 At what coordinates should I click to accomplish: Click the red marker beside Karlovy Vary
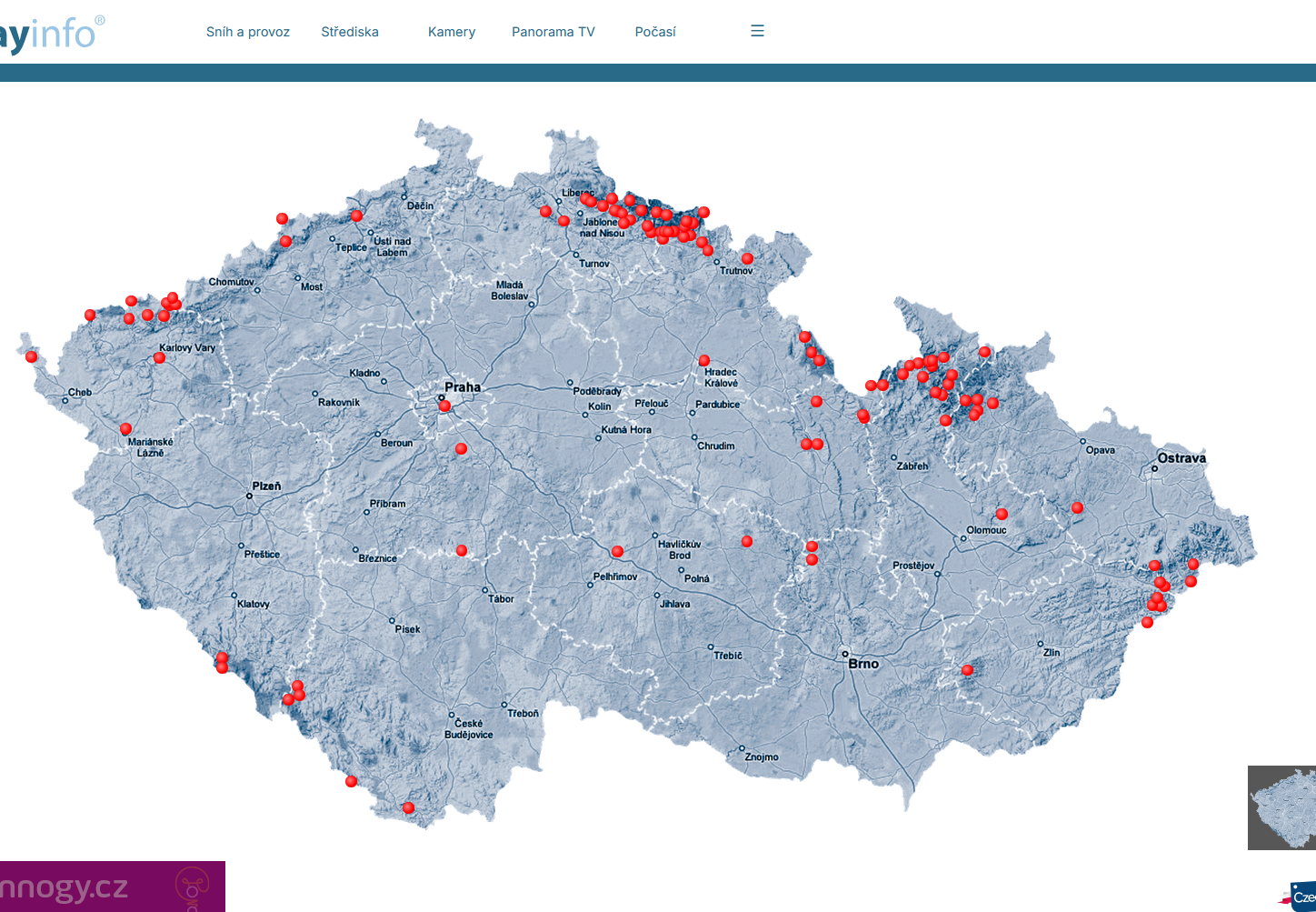click(159, 357)
